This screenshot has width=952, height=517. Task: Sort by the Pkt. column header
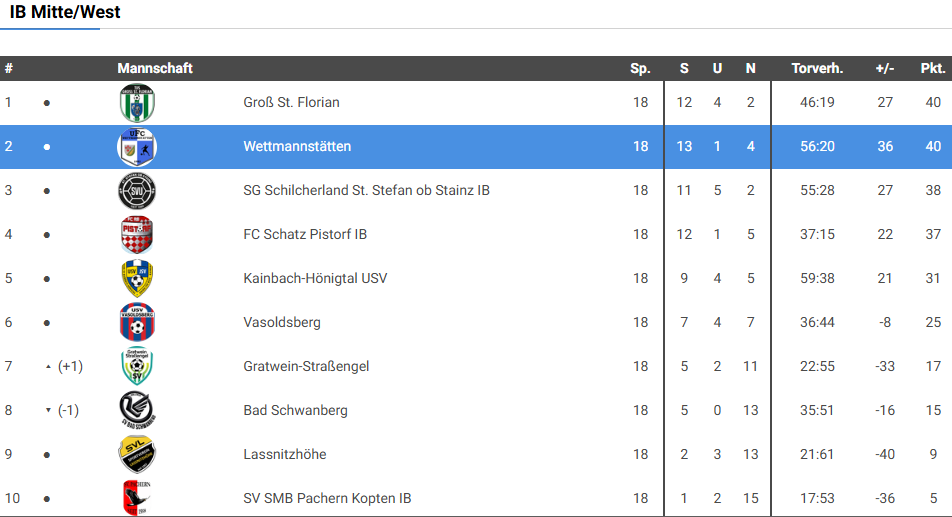pyautogui.click(x=932, y=69)
